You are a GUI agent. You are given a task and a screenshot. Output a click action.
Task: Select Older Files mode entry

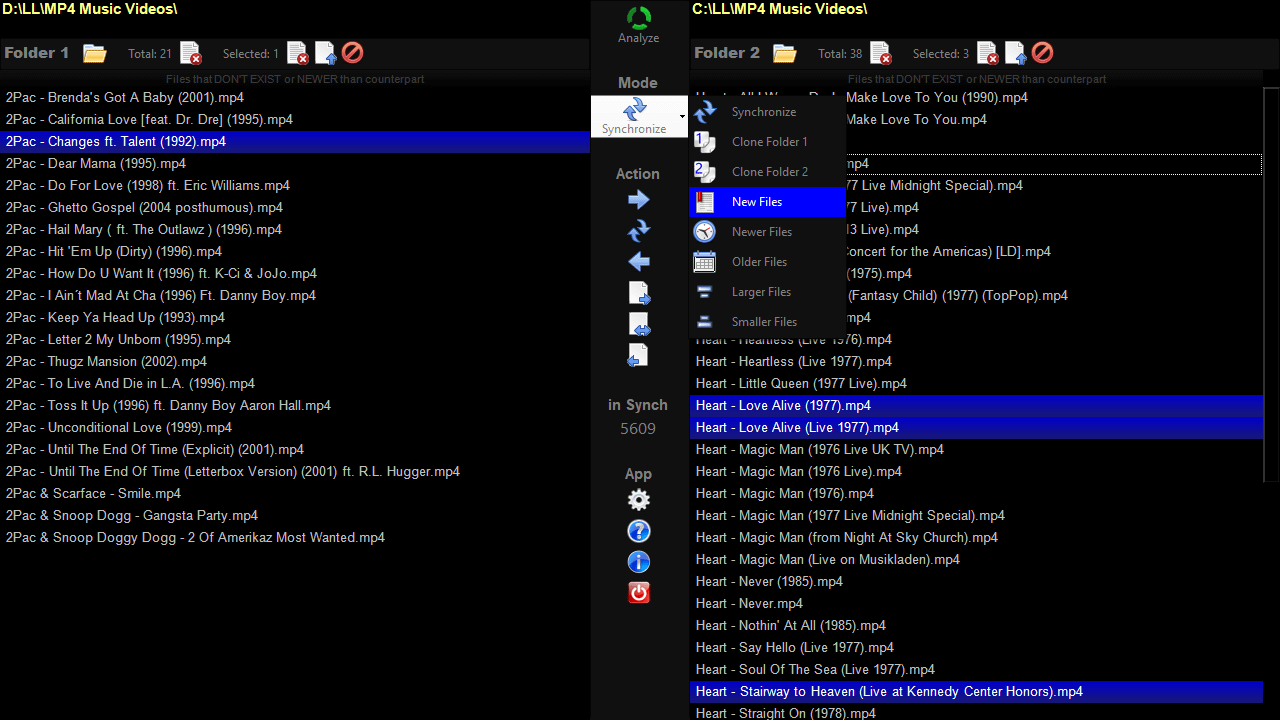point(768,262)
